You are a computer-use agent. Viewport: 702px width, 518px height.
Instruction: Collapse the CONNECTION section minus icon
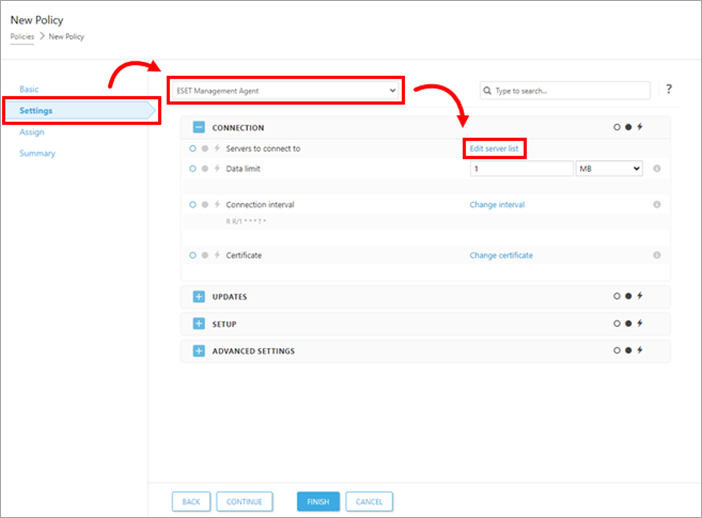coord(199,128)
